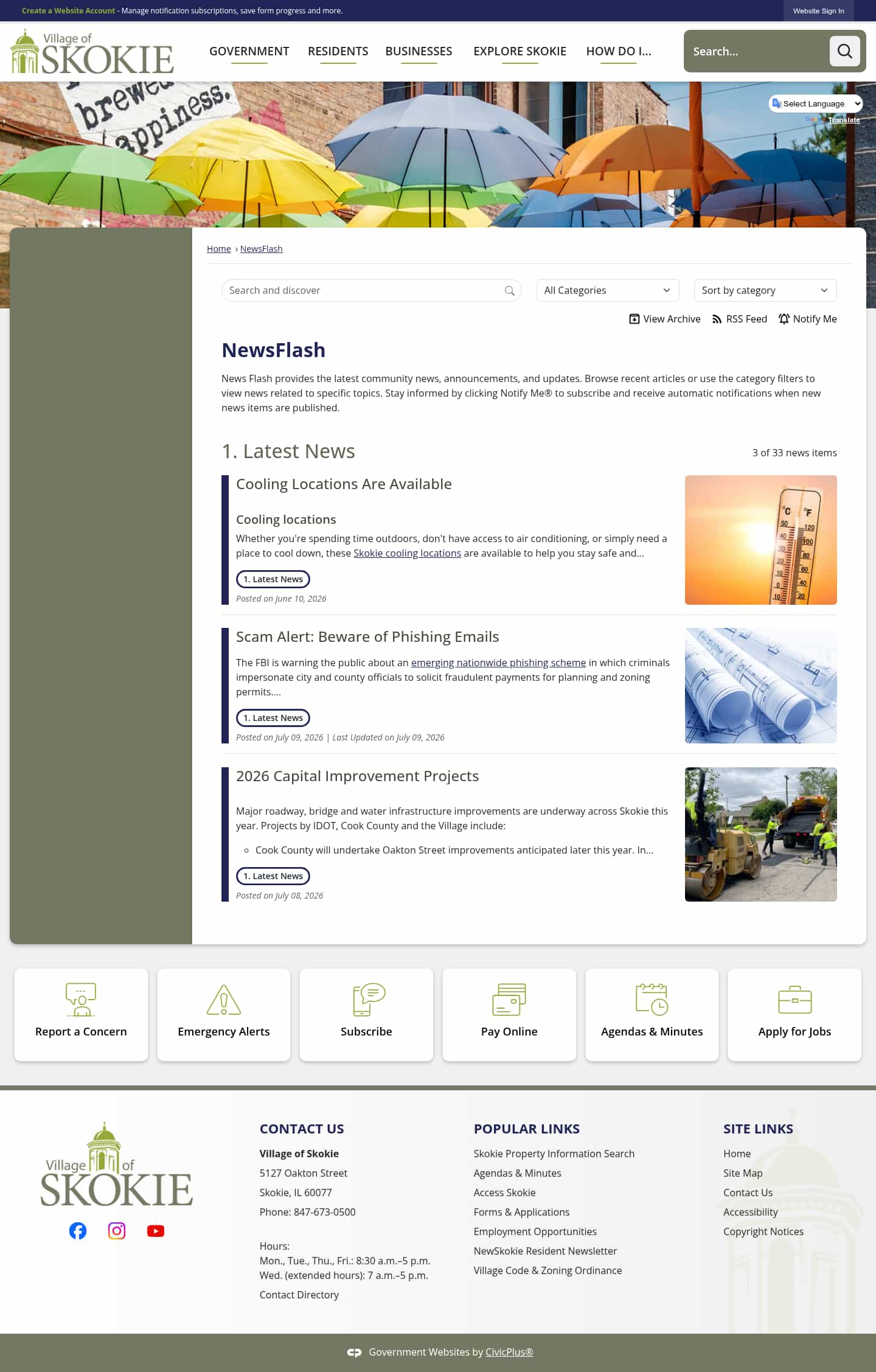
Task: Click the CivicPlus logo icon in footer
Action: (x=354, y=1352)
